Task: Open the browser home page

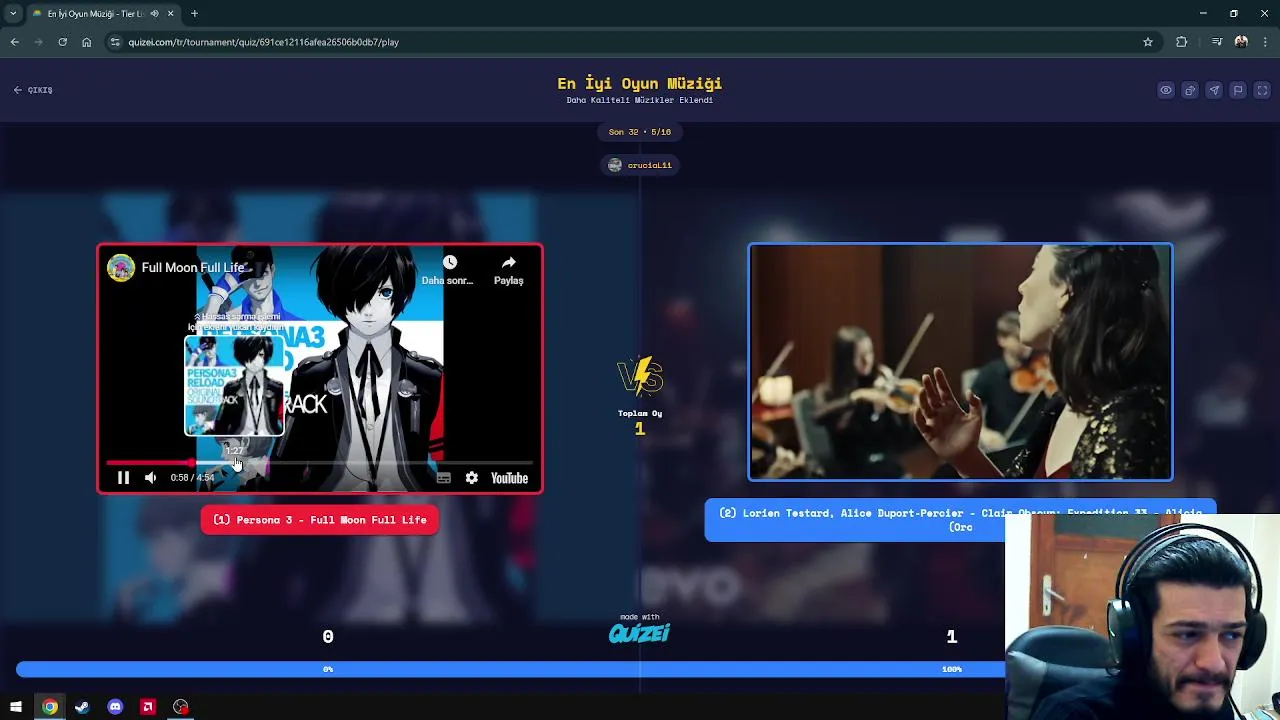Action: pyautogui.click(x=87, y=42)
